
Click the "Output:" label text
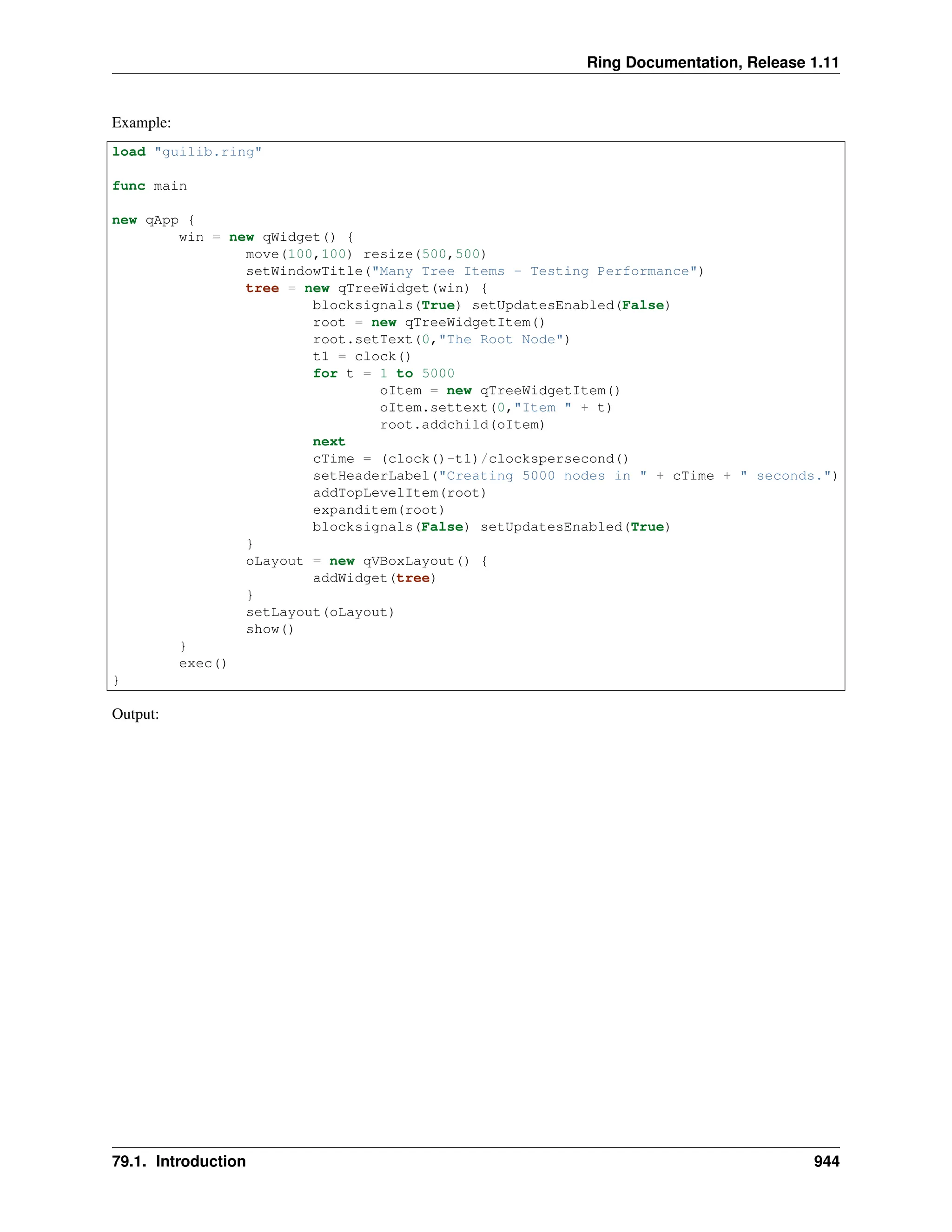[x=135, y=714]
